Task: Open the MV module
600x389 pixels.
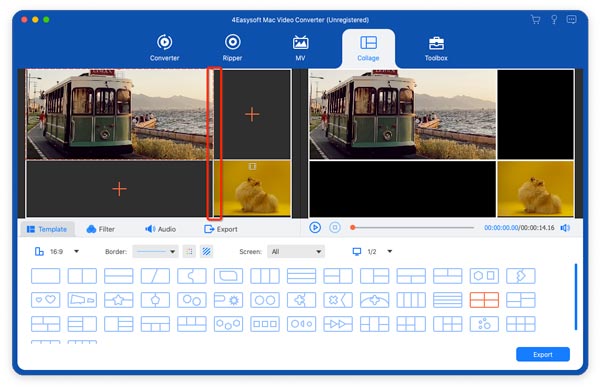Action: [300, 48]
